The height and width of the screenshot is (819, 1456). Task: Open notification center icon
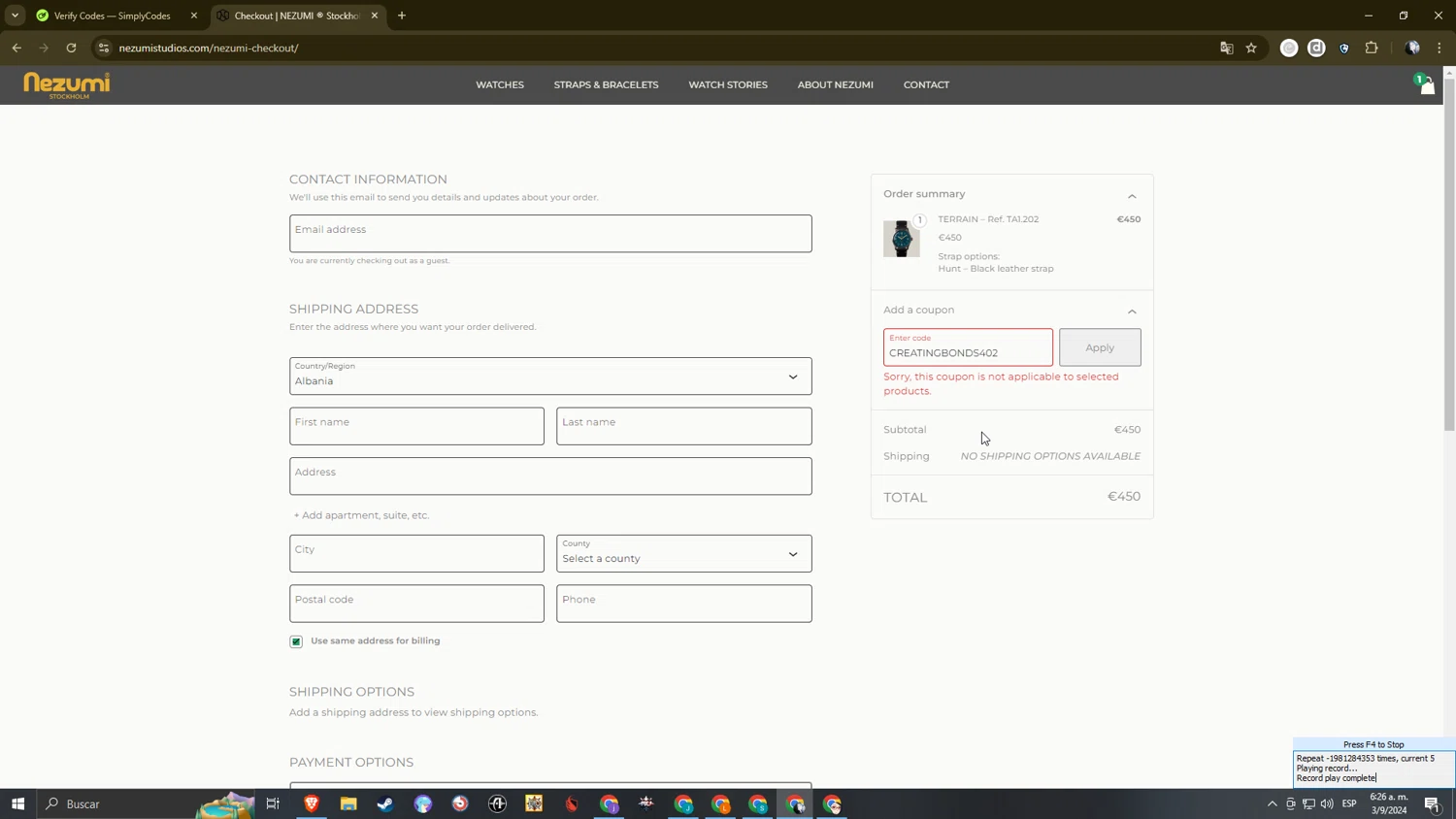1433,803
